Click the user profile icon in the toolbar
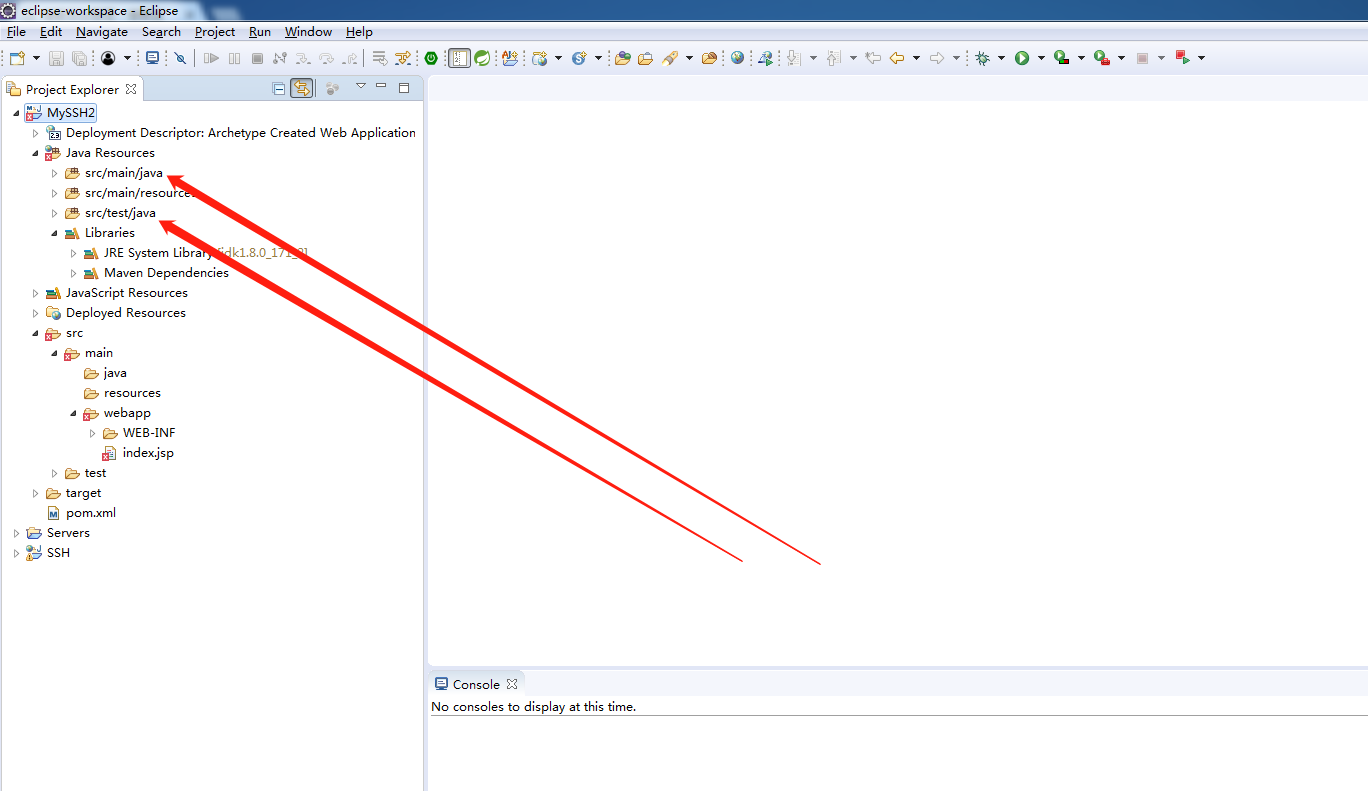1368x791 pixels. click(x=108, y=58)
